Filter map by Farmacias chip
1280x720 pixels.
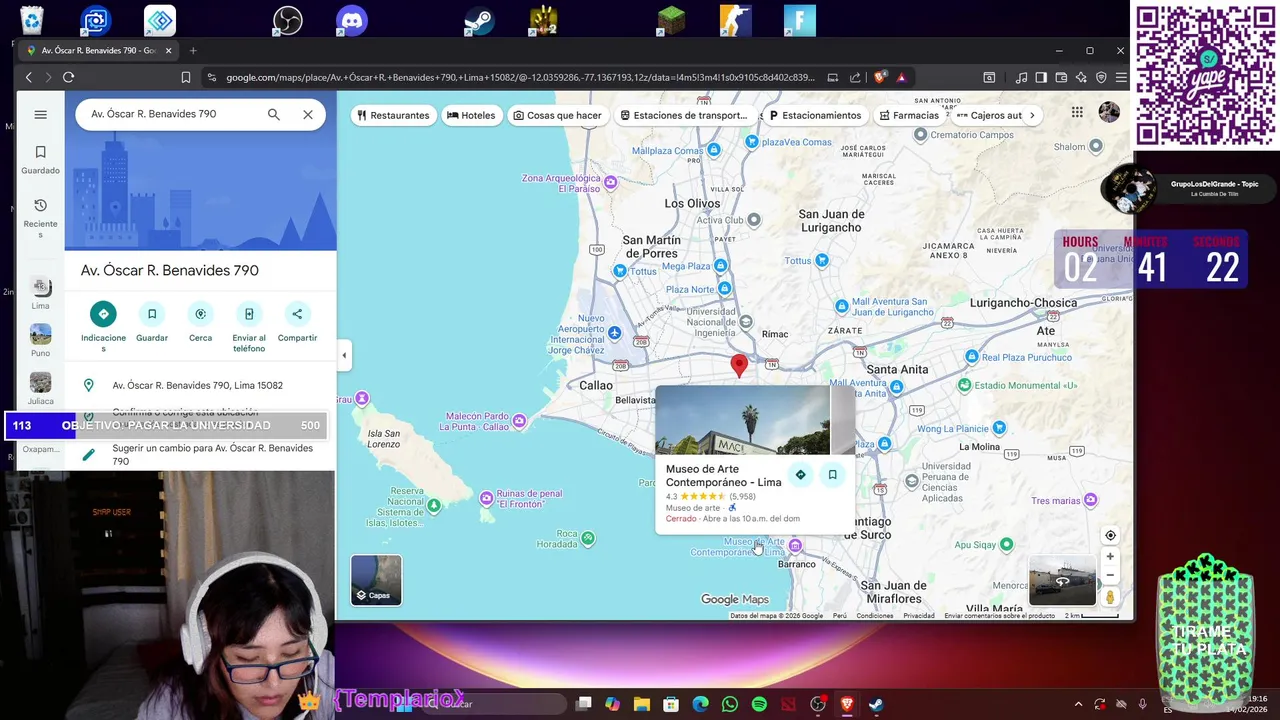click(x=909, y=115)
